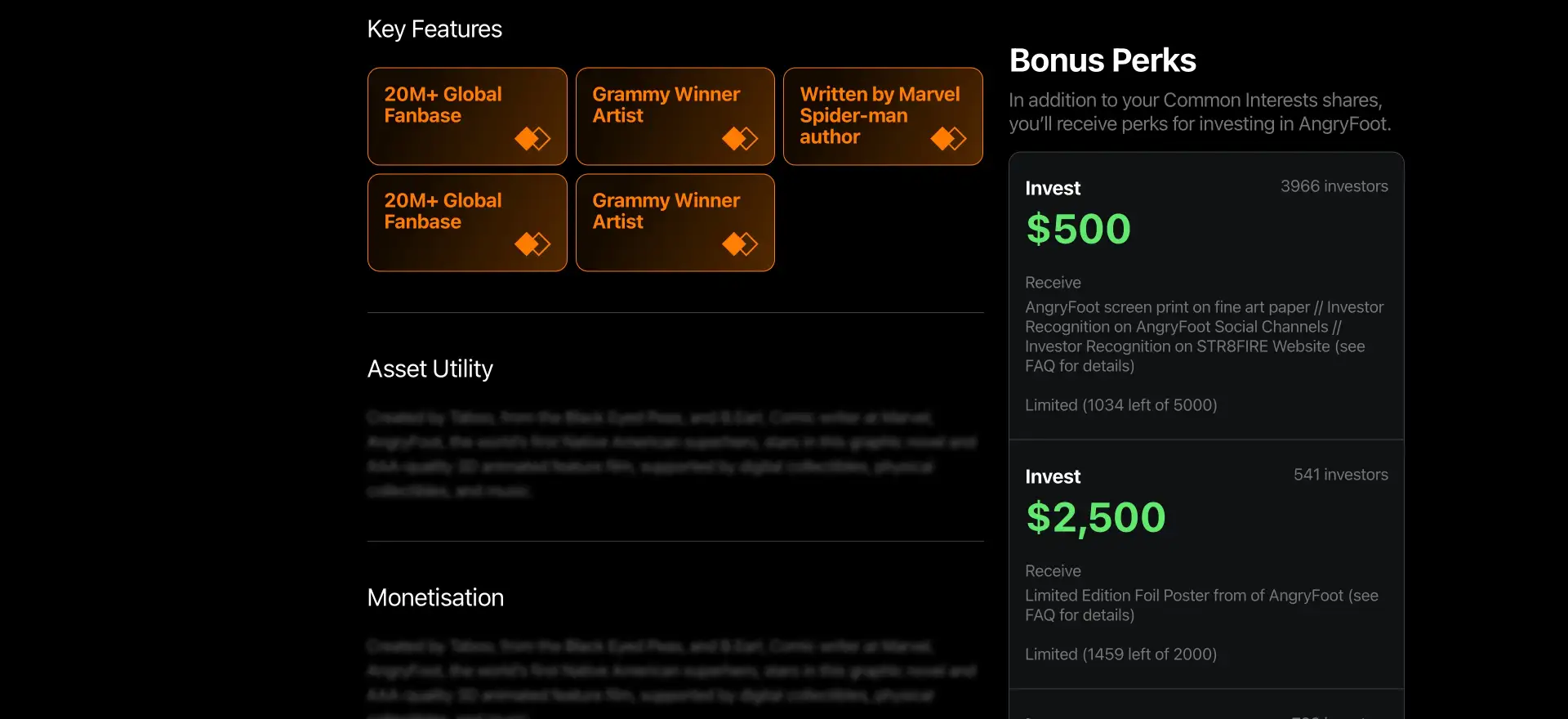Choose the $2,500 invest amount
This screenshot has height=719, width=1568.
coord(1096,518)
